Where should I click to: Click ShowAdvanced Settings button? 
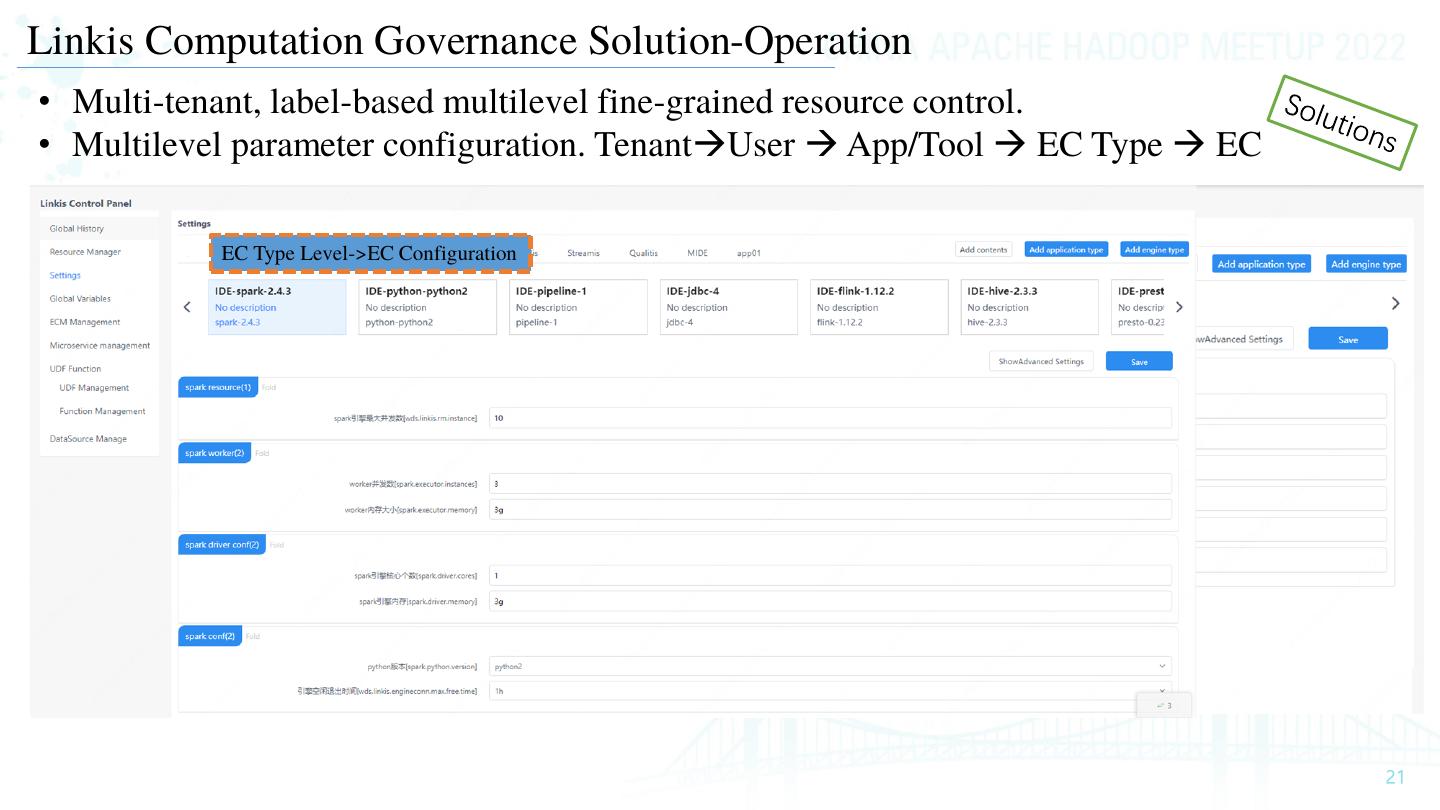1041,362
